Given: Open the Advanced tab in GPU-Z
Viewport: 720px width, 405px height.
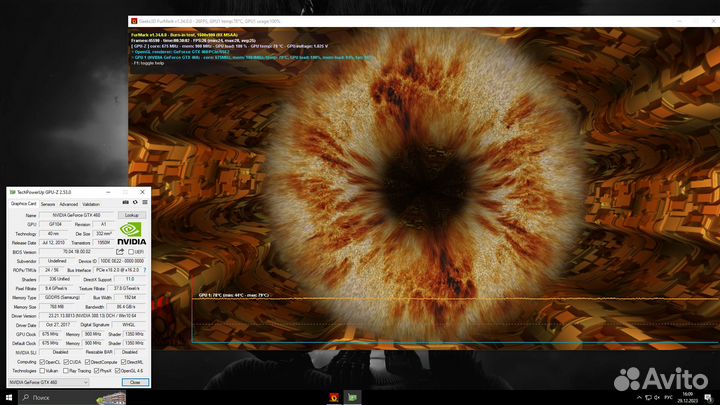Looking at the screenshot, I should (68, 203).
